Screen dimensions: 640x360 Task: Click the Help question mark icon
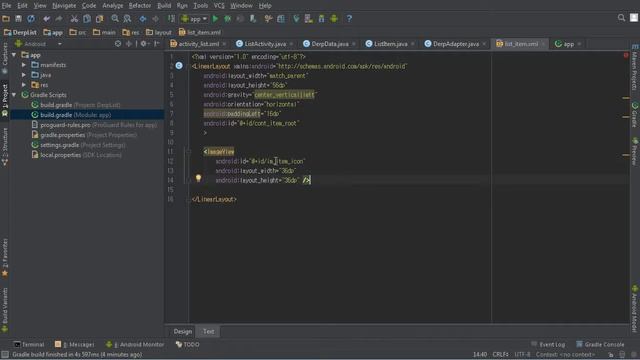pyautogui.click(x=349, y=19)
